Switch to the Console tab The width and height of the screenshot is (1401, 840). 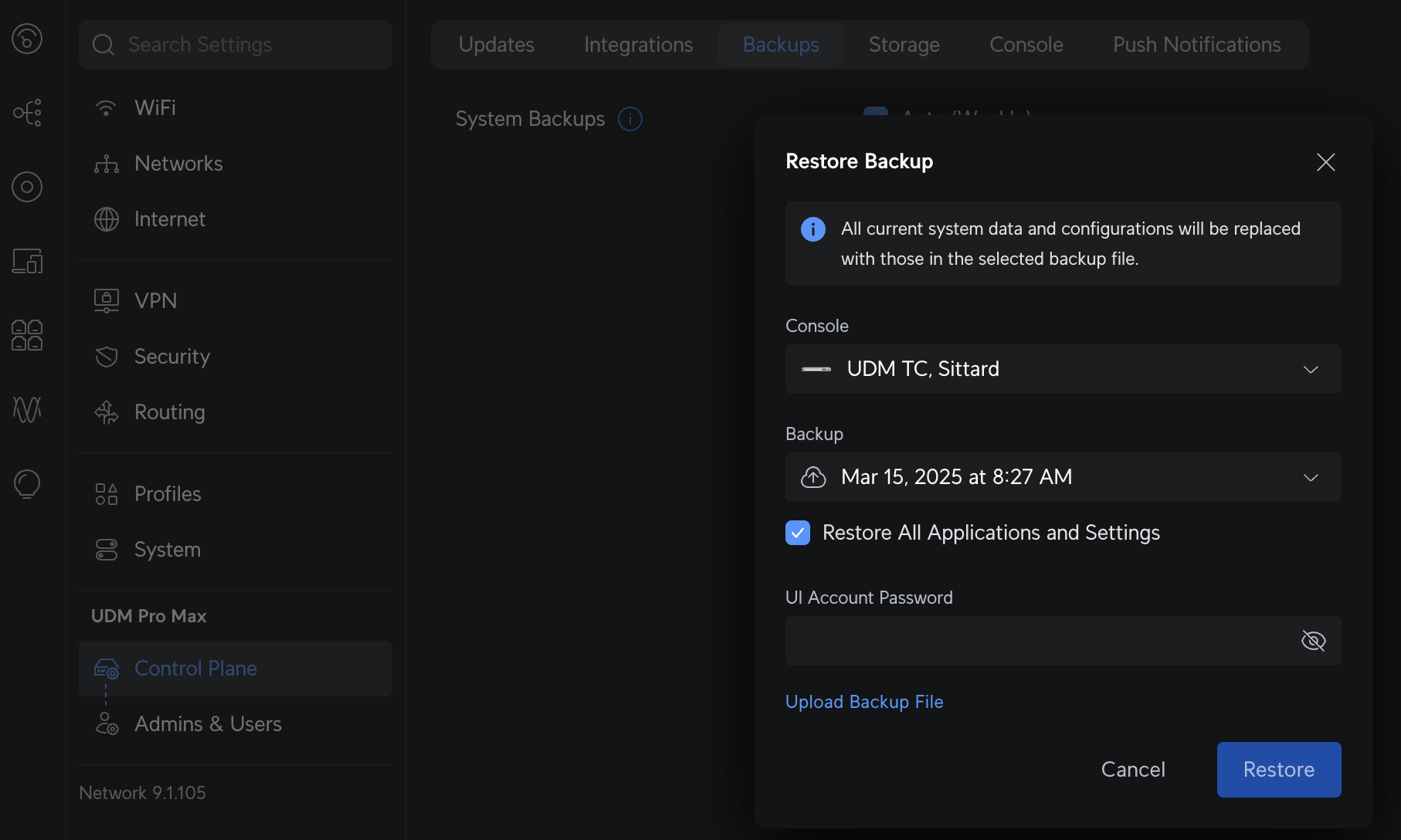tap(1026, 45)
